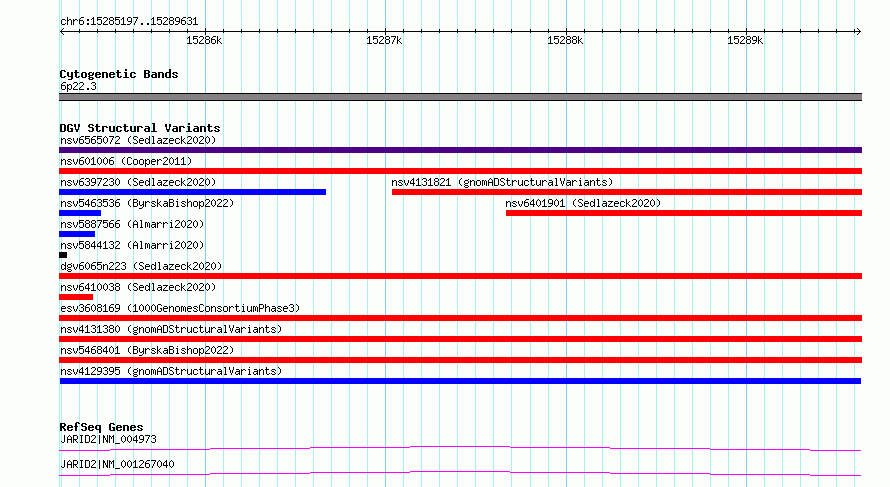Viewport: 890px width, 487px height.
Task: Click the gray 6p22.3 cytogenetic band bar
Action: tap(460, 97)
